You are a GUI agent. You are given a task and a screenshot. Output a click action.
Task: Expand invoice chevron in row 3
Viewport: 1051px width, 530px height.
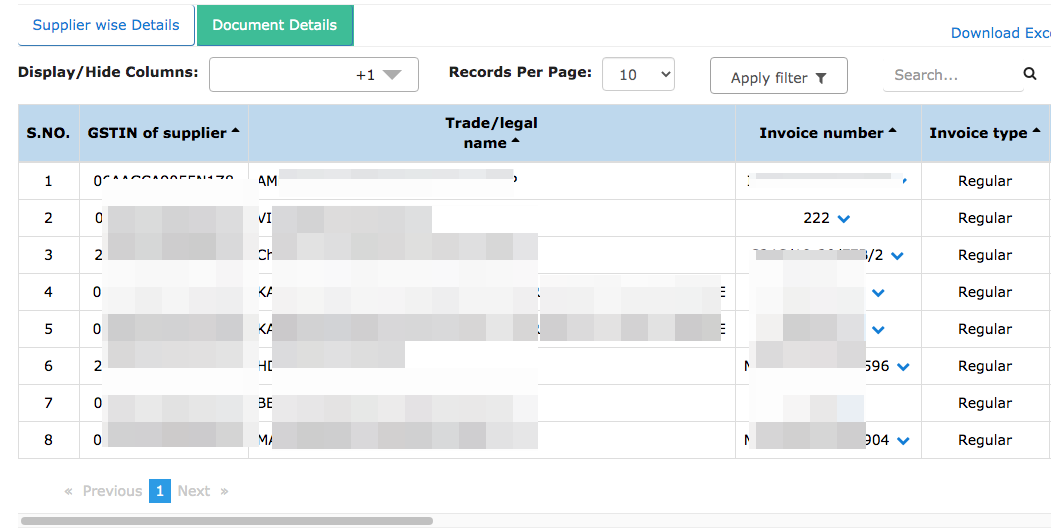point(898,256)
